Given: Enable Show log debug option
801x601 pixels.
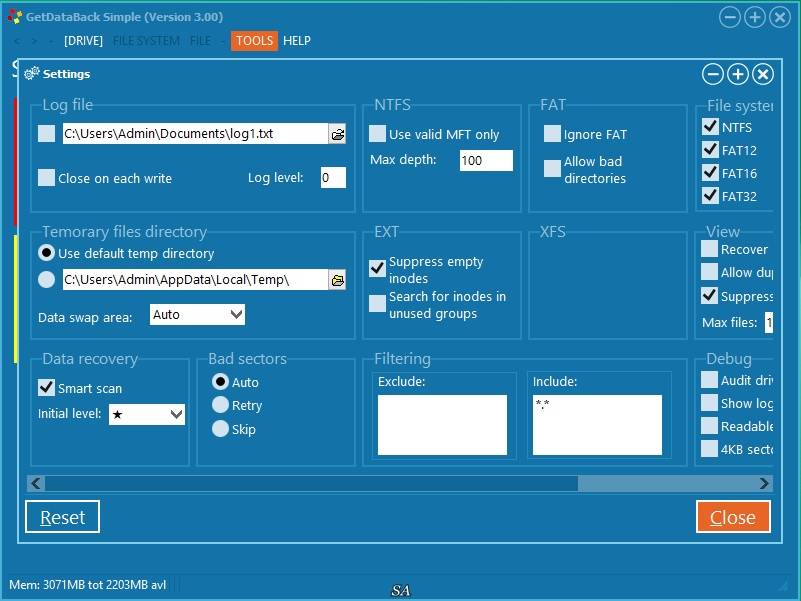Looking at the screenshot, I should (x=709, y=403).
